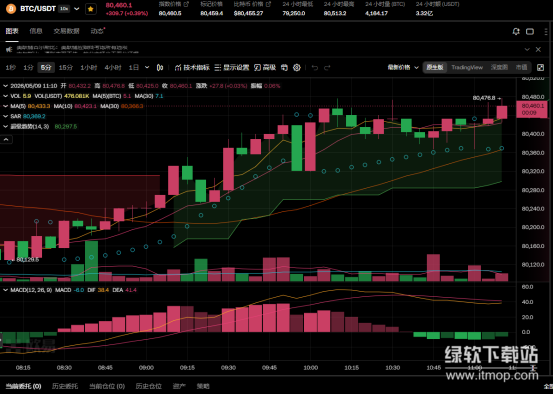
Task: Open the 历史仓位 tab
Action: pos(149,386)
